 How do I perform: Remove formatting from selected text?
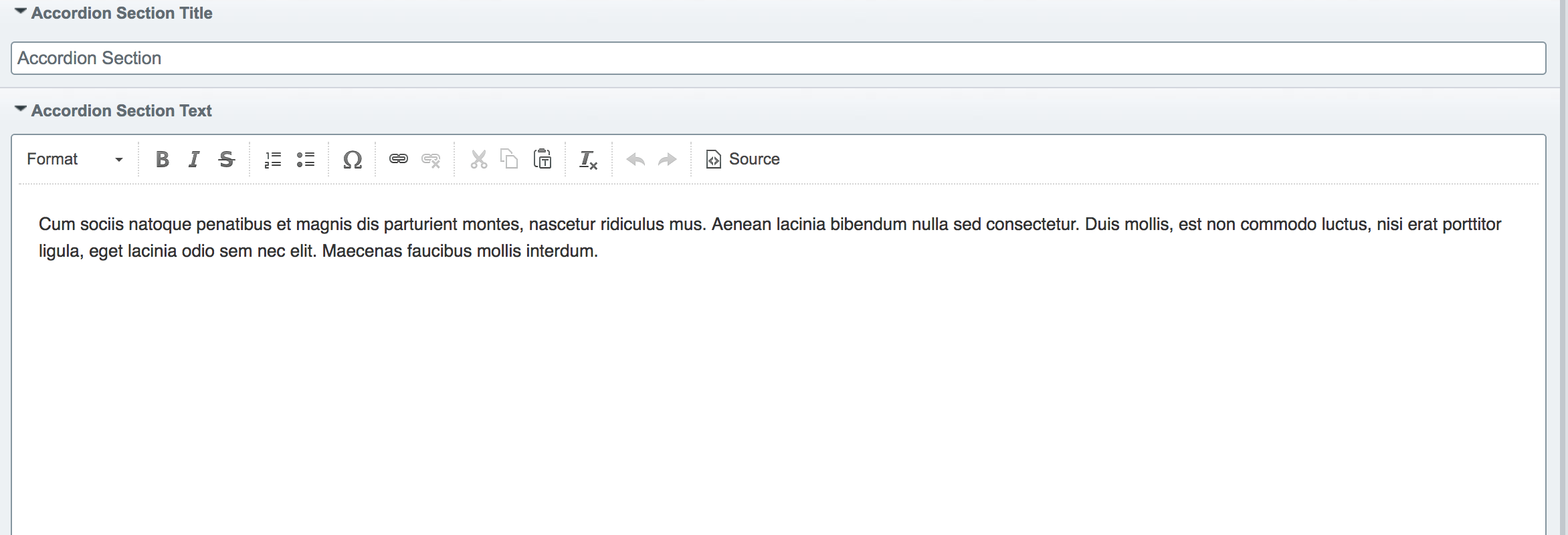tap(588, 159)
